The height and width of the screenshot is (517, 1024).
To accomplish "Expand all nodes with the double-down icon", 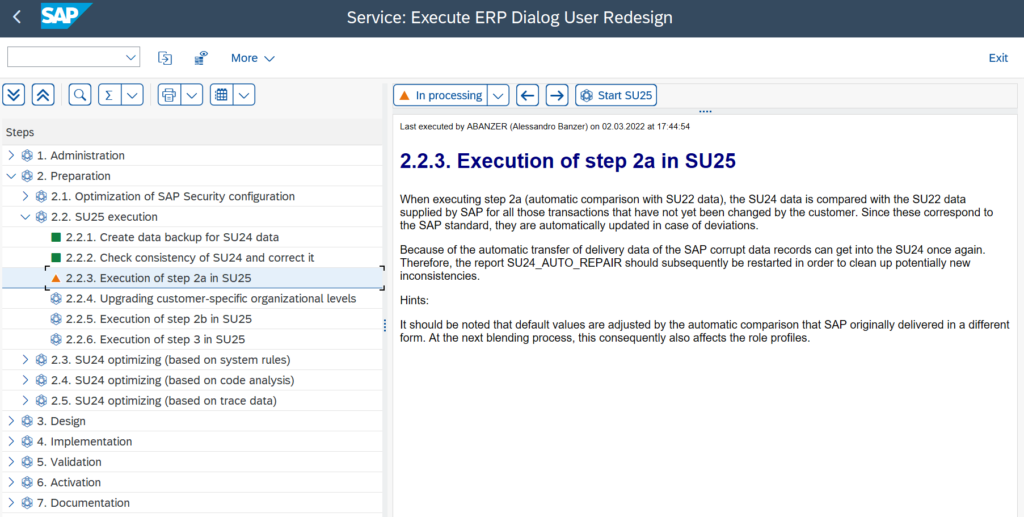I will click(14, 95).
